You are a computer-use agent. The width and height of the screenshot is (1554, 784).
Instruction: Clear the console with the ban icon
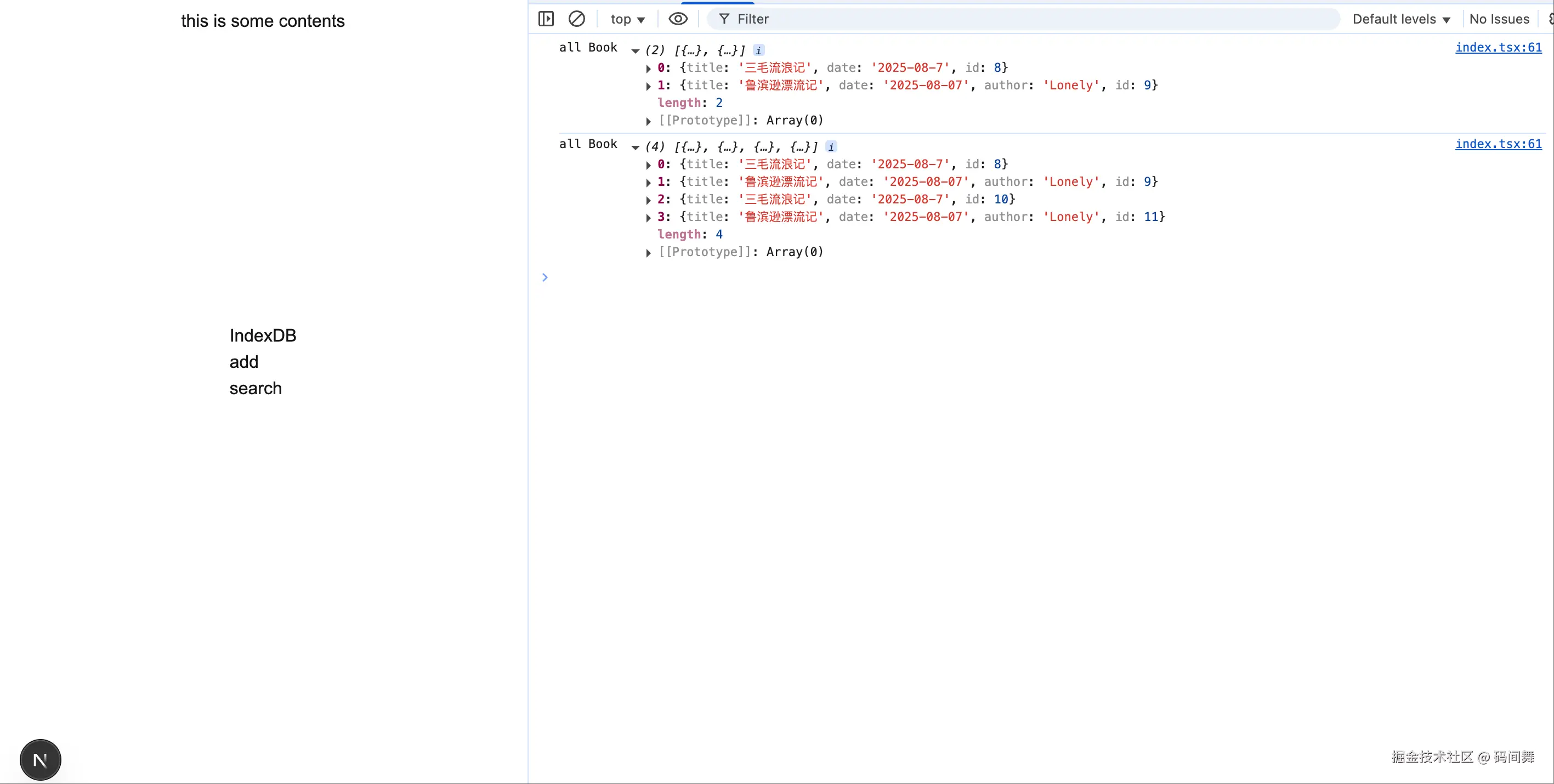pyautogui.click(x=577, y=19)
